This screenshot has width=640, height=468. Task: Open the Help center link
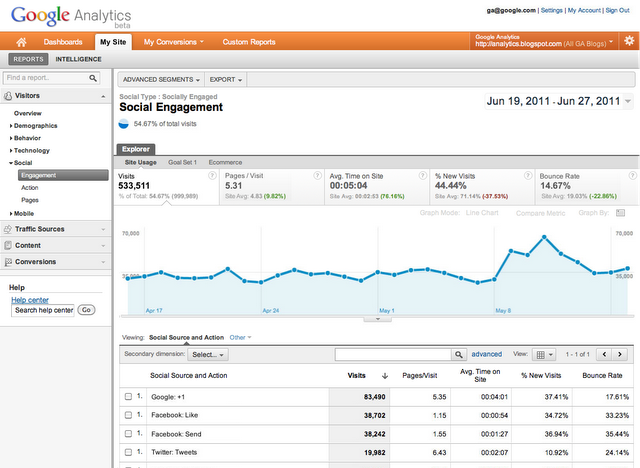pos(29,299)
